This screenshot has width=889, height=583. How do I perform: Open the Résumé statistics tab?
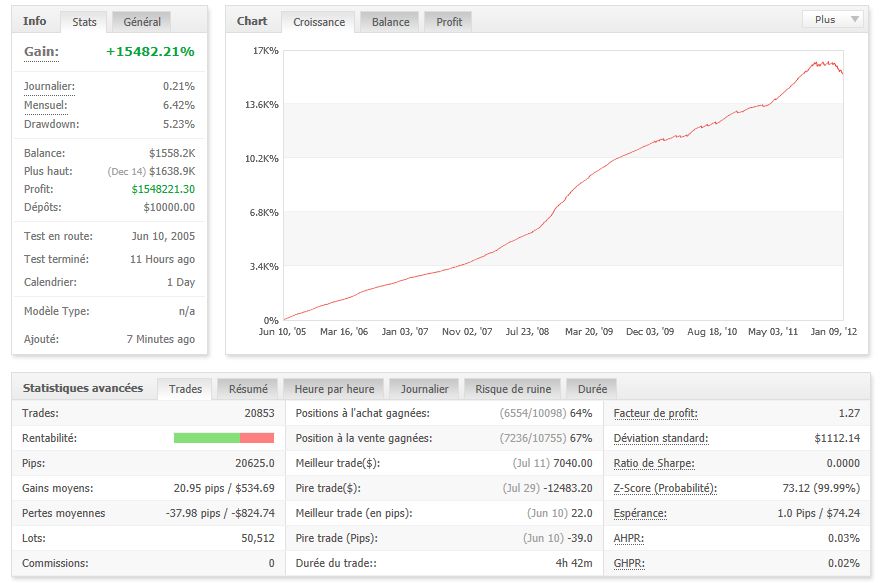[x=248, y=388]
